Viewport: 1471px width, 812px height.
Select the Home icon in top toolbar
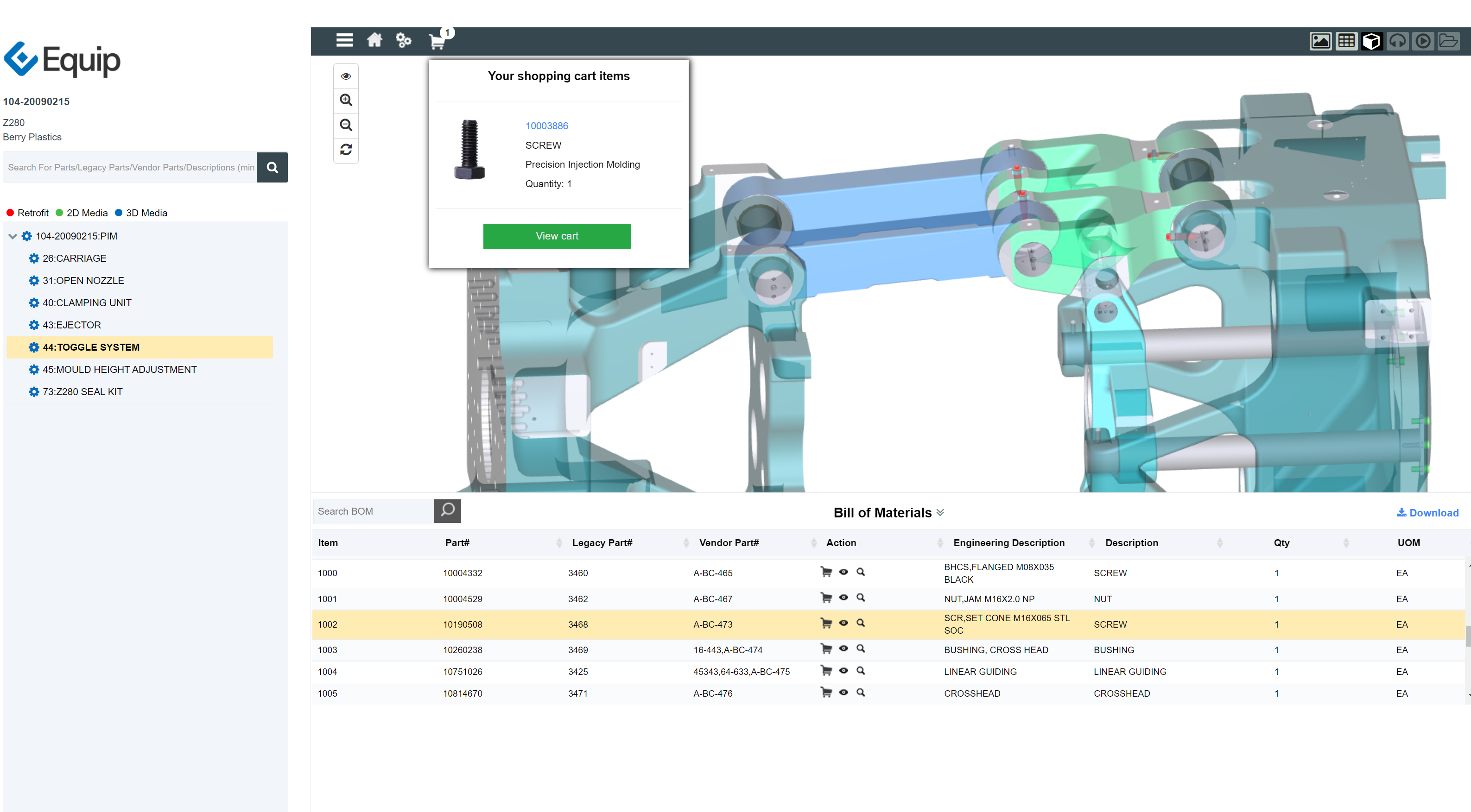tap(374, 40)
